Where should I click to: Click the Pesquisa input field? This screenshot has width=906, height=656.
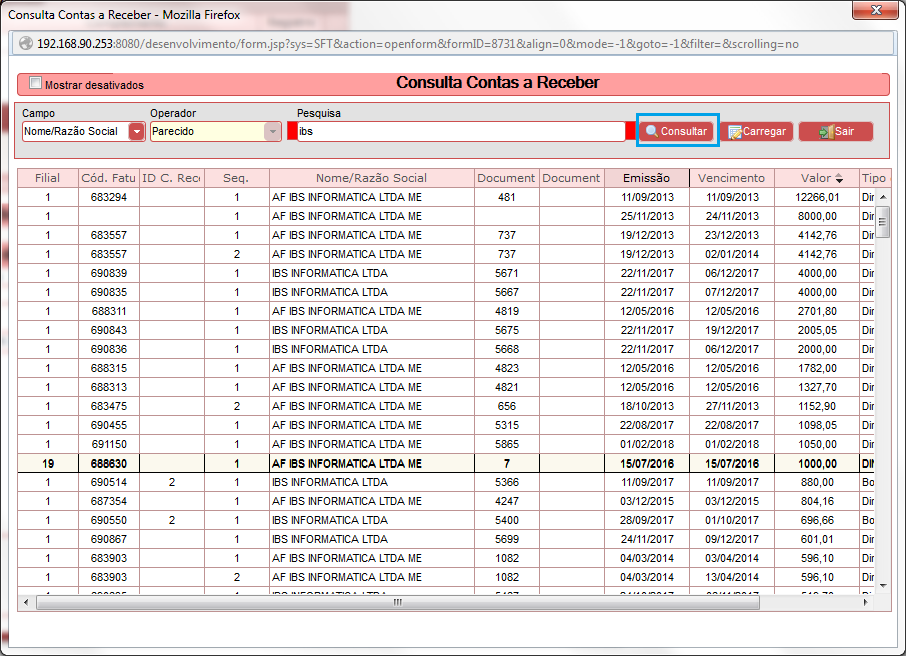461,131
